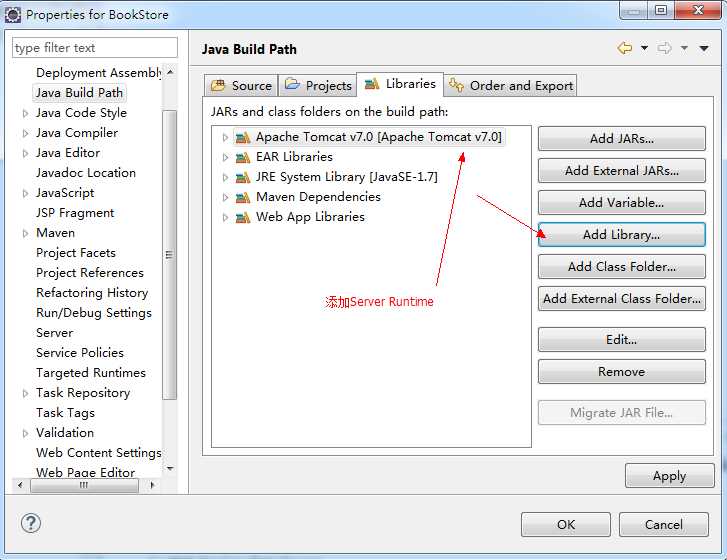Image resolution: width=727 pixels, height=560 pixels.
Task: Click Add External Class Folder button
Action: point(622,299)
